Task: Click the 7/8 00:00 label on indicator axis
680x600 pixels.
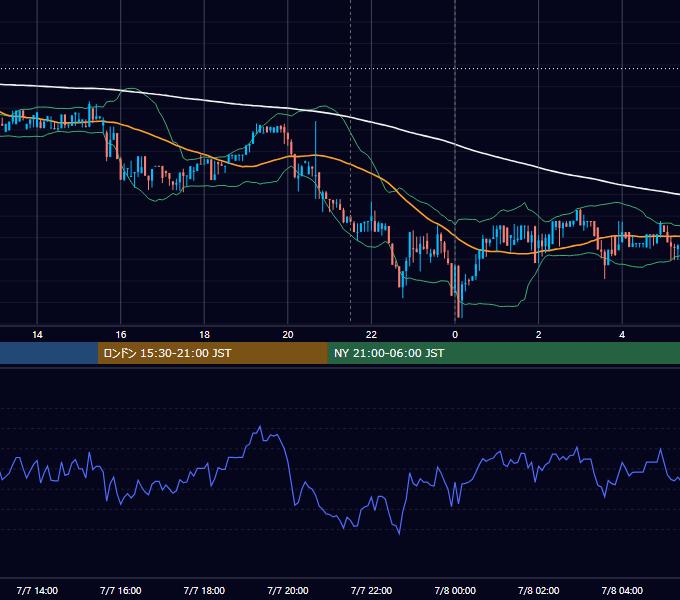Action: [x=455, y=591]
